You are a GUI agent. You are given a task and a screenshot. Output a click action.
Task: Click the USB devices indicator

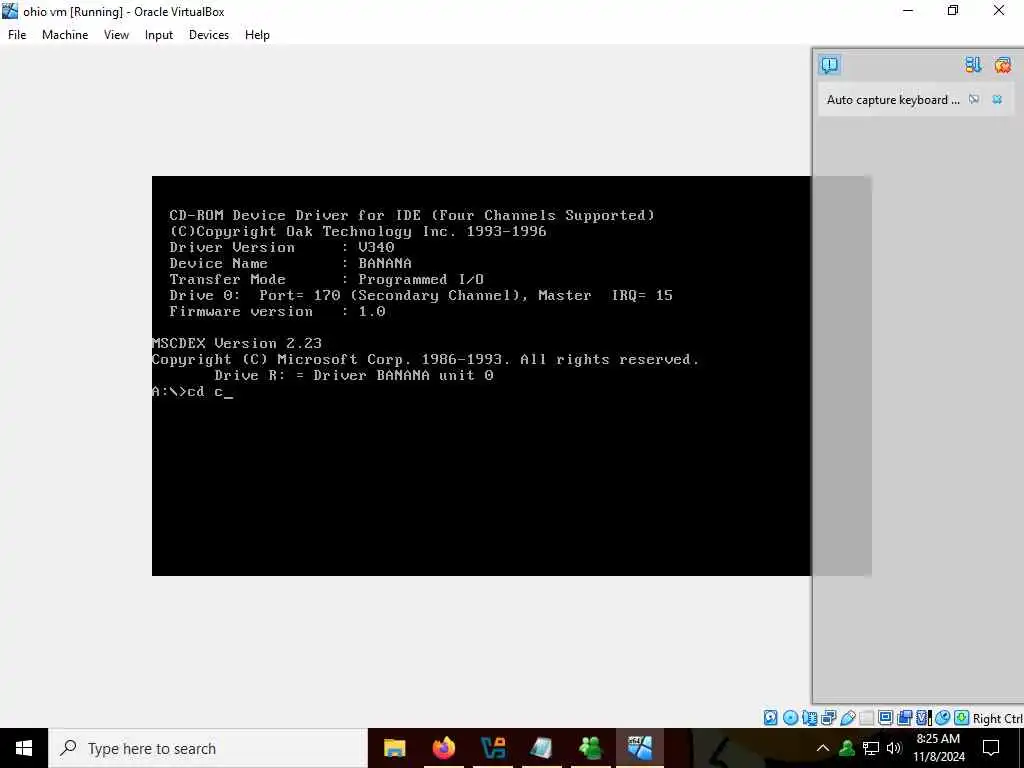pos(848,718)
